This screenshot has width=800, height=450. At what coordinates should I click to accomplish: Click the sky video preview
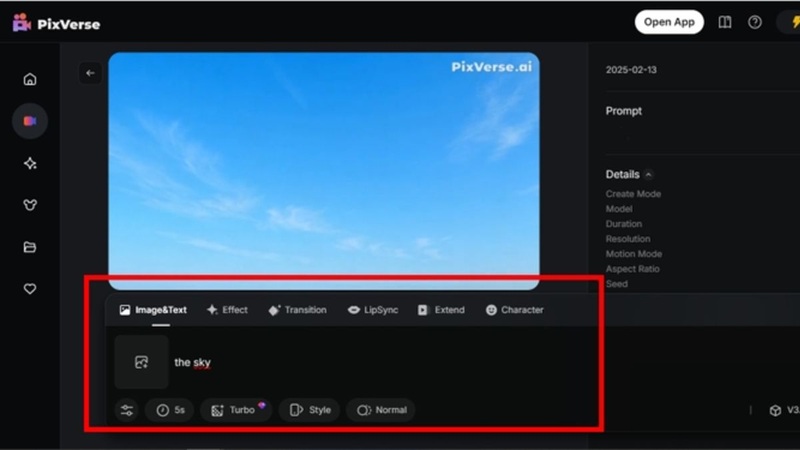(x=324, y=171)
